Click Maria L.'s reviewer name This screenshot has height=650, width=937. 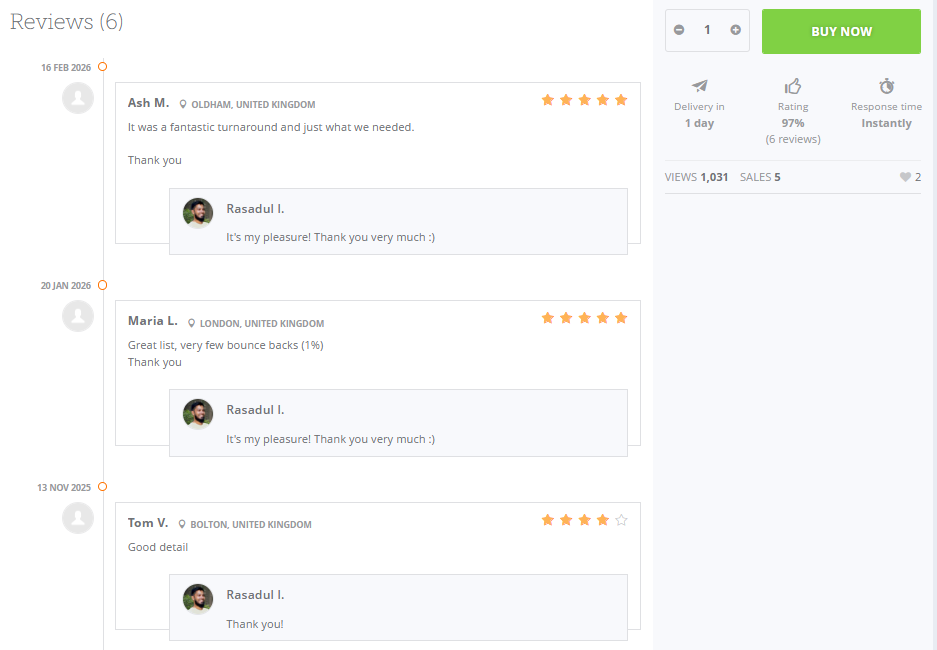tap(152, 321)
